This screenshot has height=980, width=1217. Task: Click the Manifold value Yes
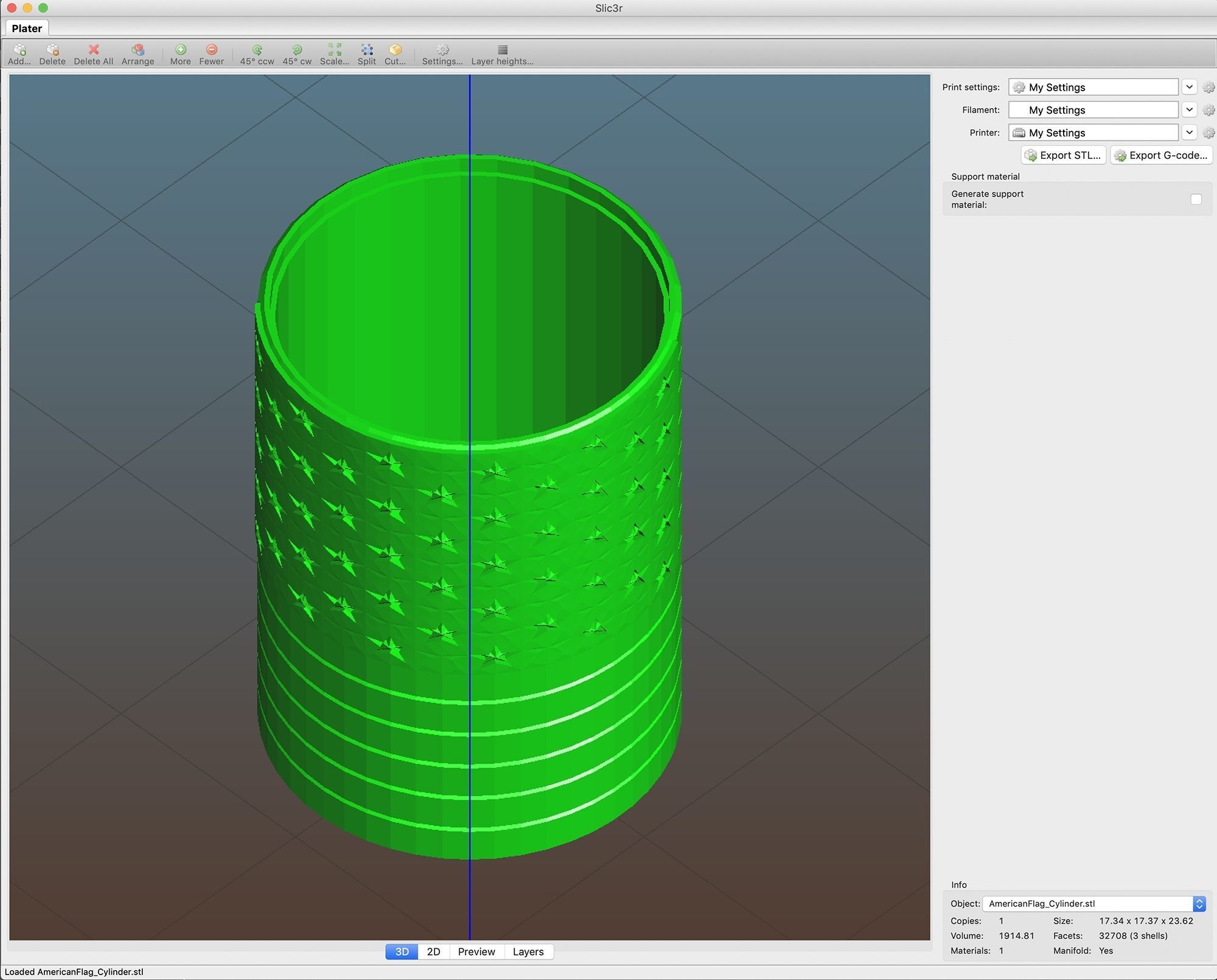click(x=1106, y=951)
